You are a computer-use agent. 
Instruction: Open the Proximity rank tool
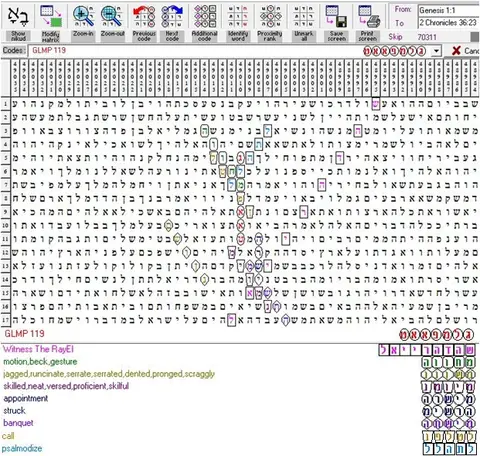click(x=270, y=16)
